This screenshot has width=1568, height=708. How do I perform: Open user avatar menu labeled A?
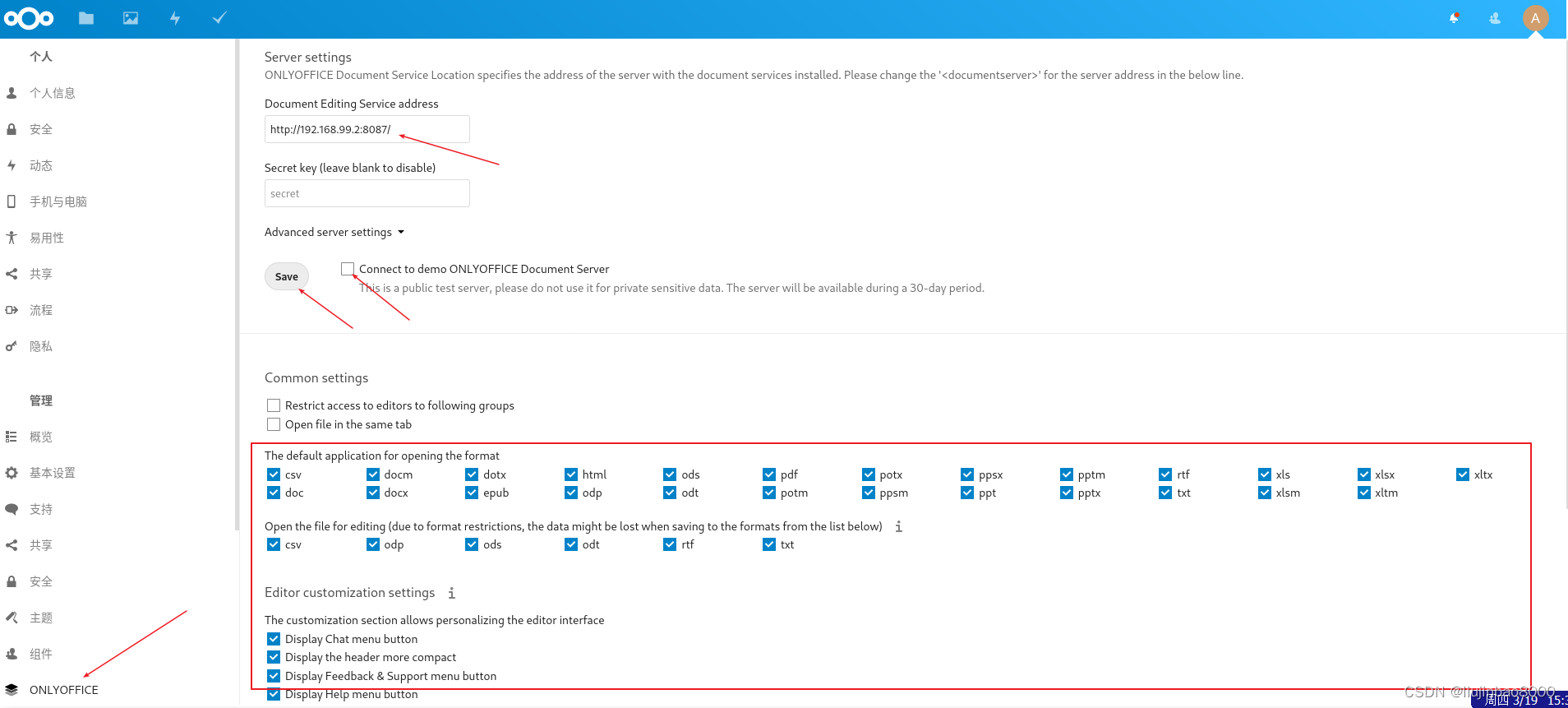1535,18
